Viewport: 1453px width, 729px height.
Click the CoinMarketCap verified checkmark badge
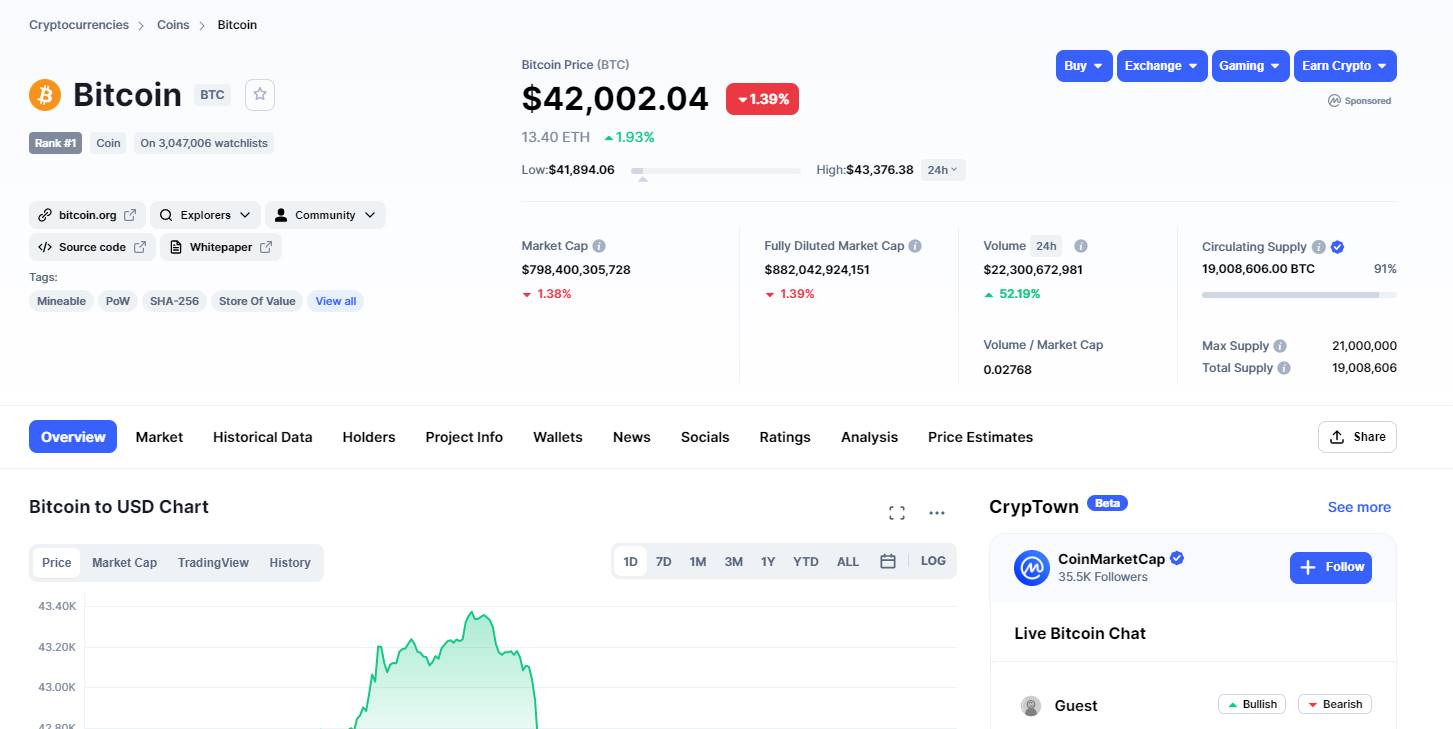click(1177, 559)
